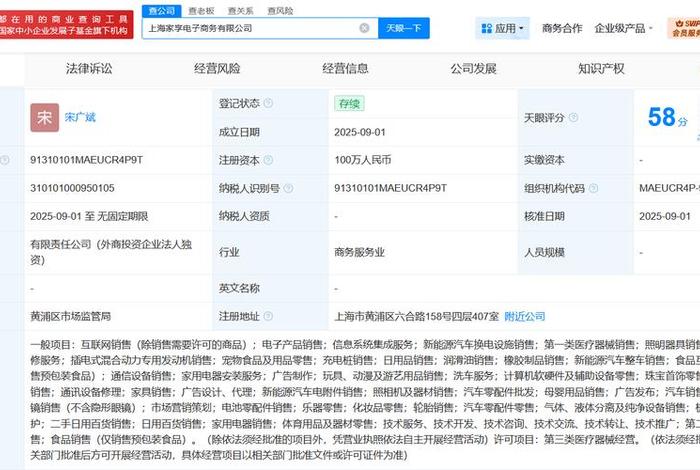Select the credit code 91310101MAEUCR4P9T in first column
This screenshot has width=700, height=470.
(x=87, y=160)
